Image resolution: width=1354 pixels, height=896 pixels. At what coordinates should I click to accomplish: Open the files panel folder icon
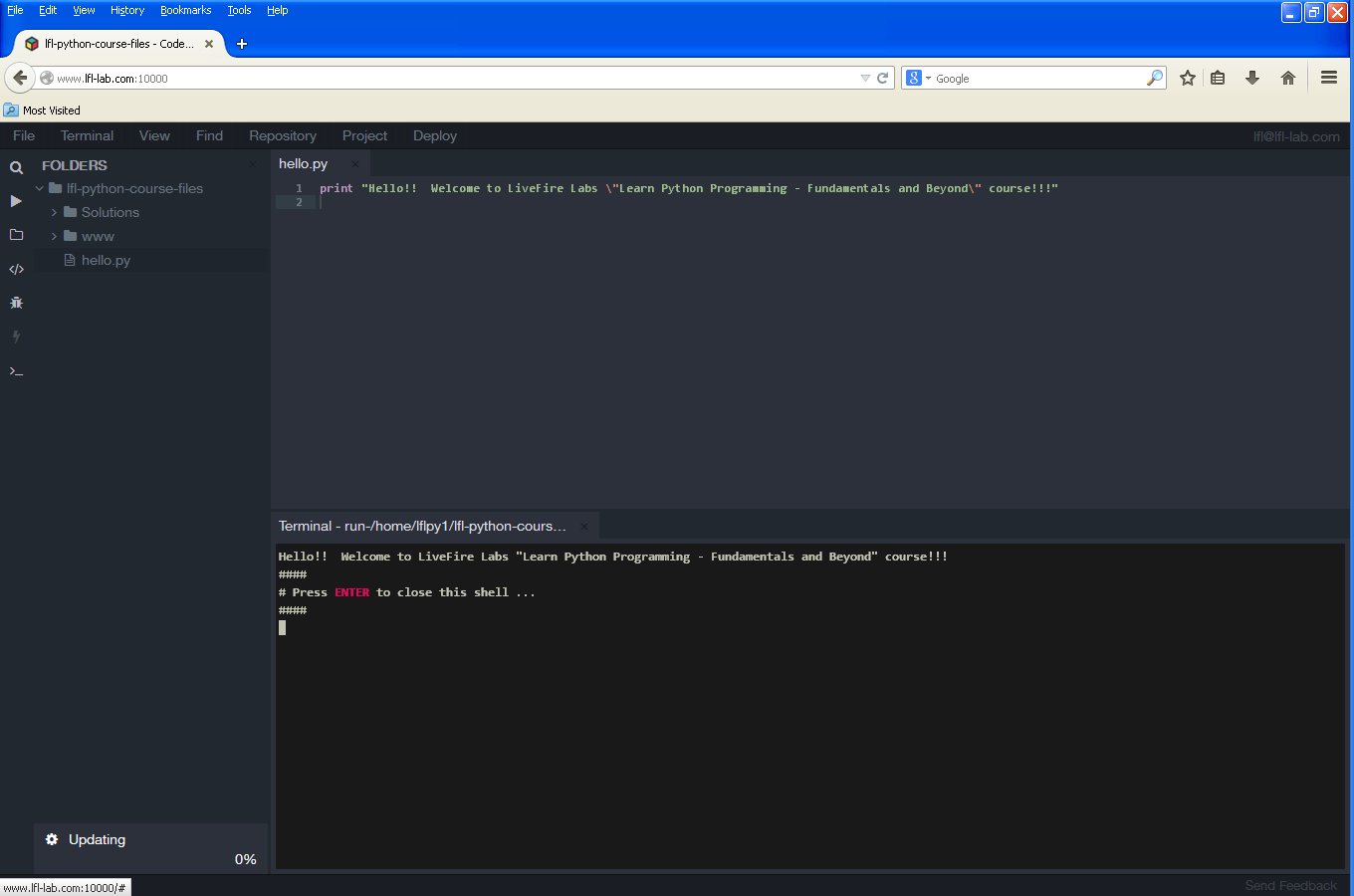(x=16, y=235)
